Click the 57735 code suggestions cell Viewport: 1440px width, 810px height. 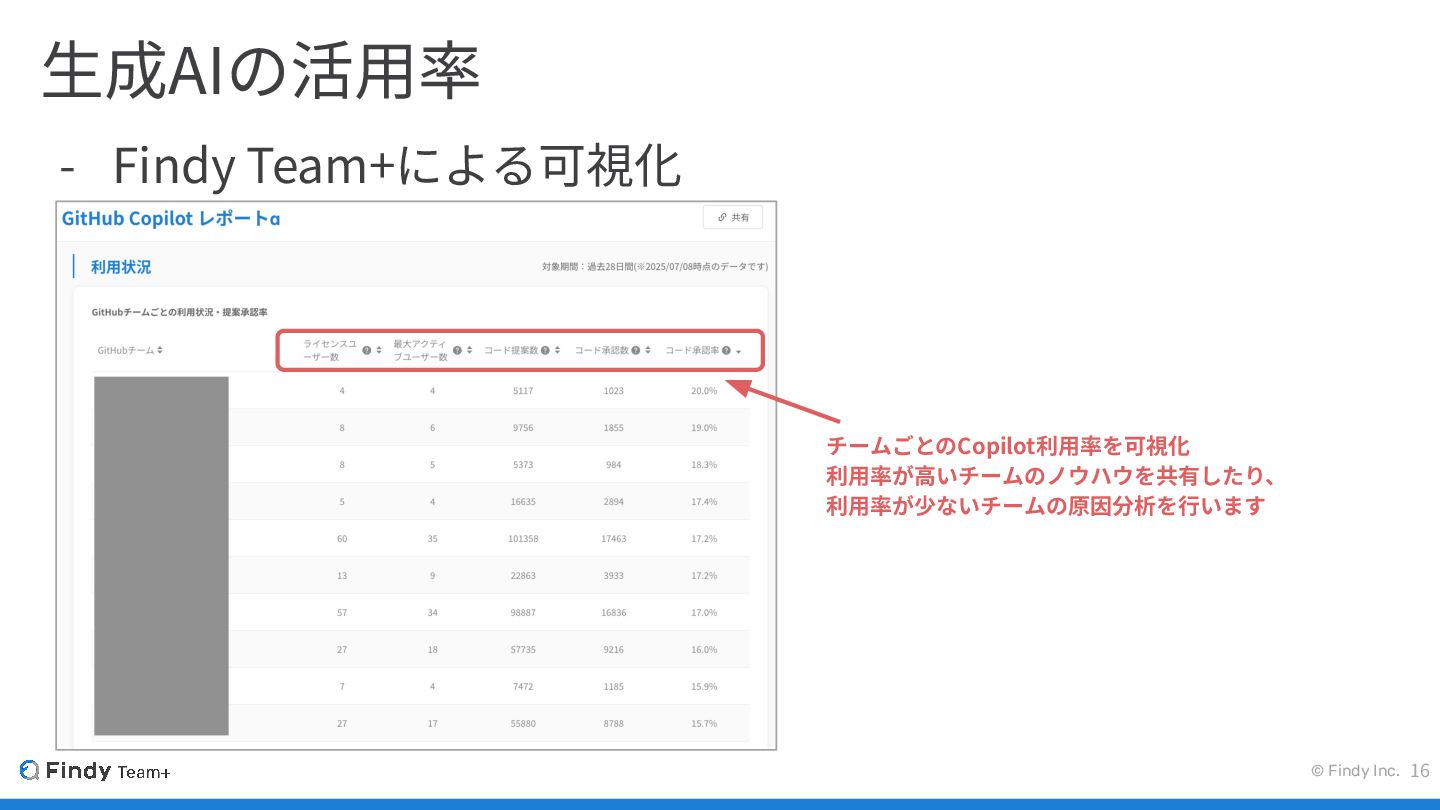pyautogui.click(x=523, y=650)
